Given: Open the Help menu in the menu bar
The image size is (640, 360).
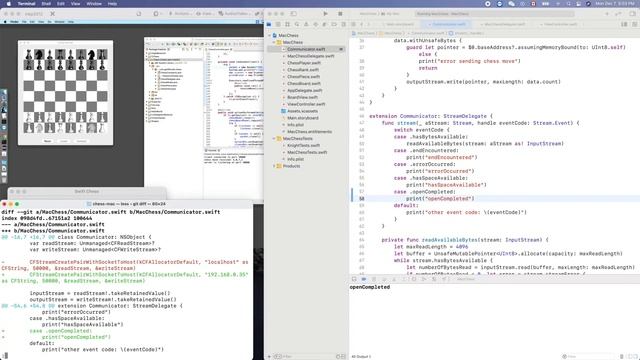Looking at the screenshot, I should (x=112, y=4).
